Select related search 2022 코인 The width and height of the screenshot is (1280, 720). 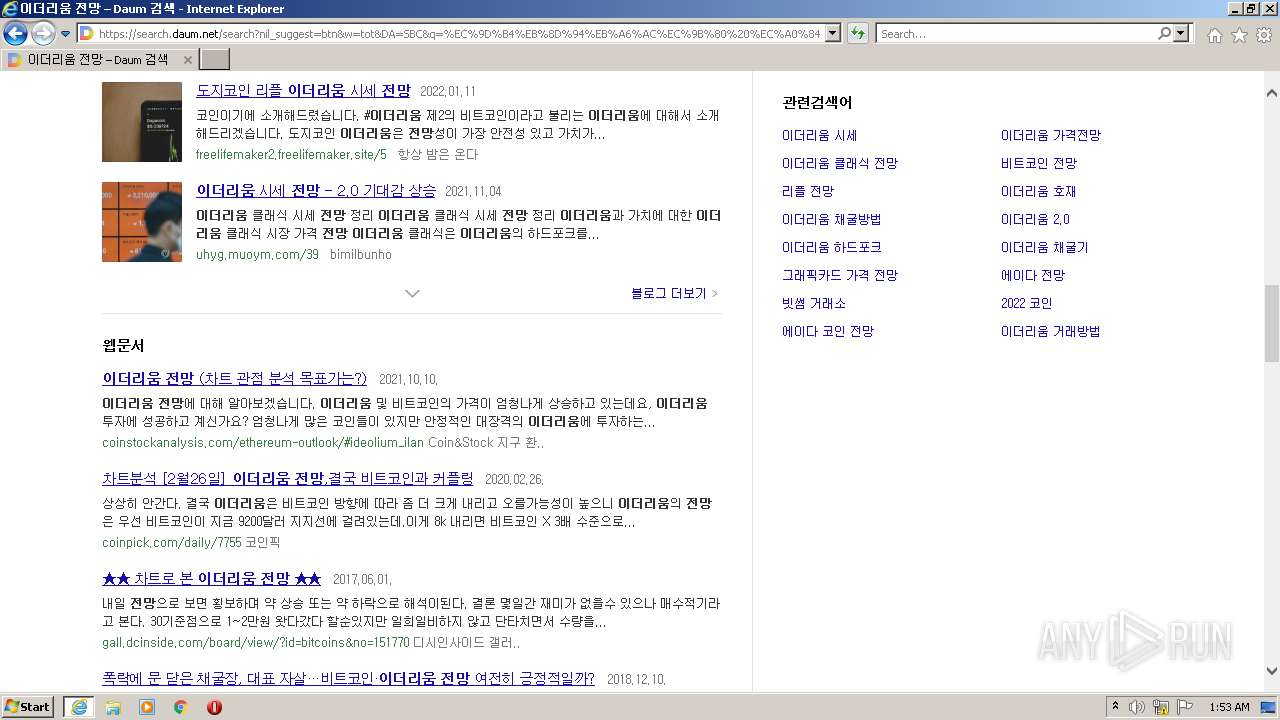point(1027,303)
